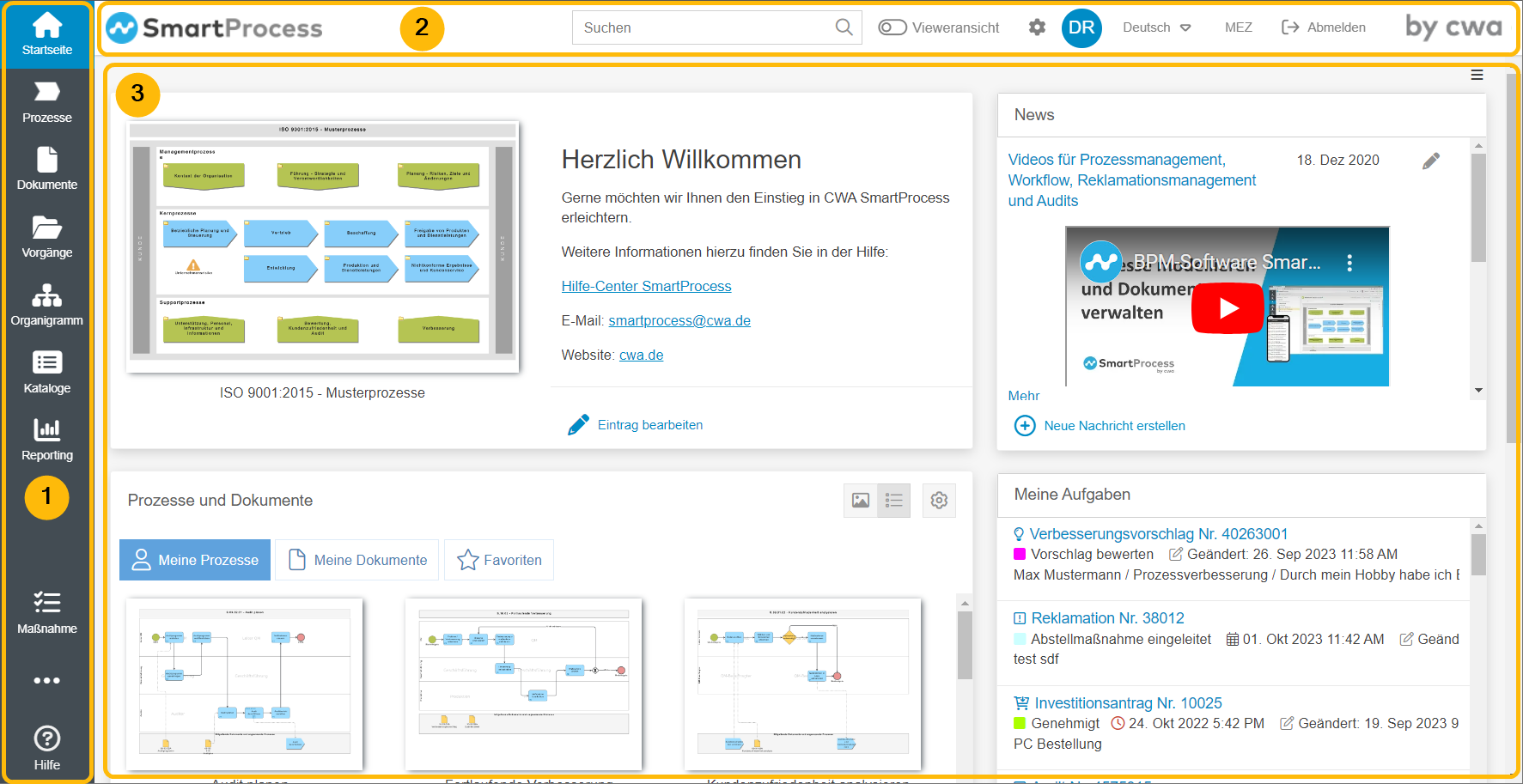Click the Abmelden logout button
Viewport: 1523px width, 784px height.
click(x=1324, y=27)
